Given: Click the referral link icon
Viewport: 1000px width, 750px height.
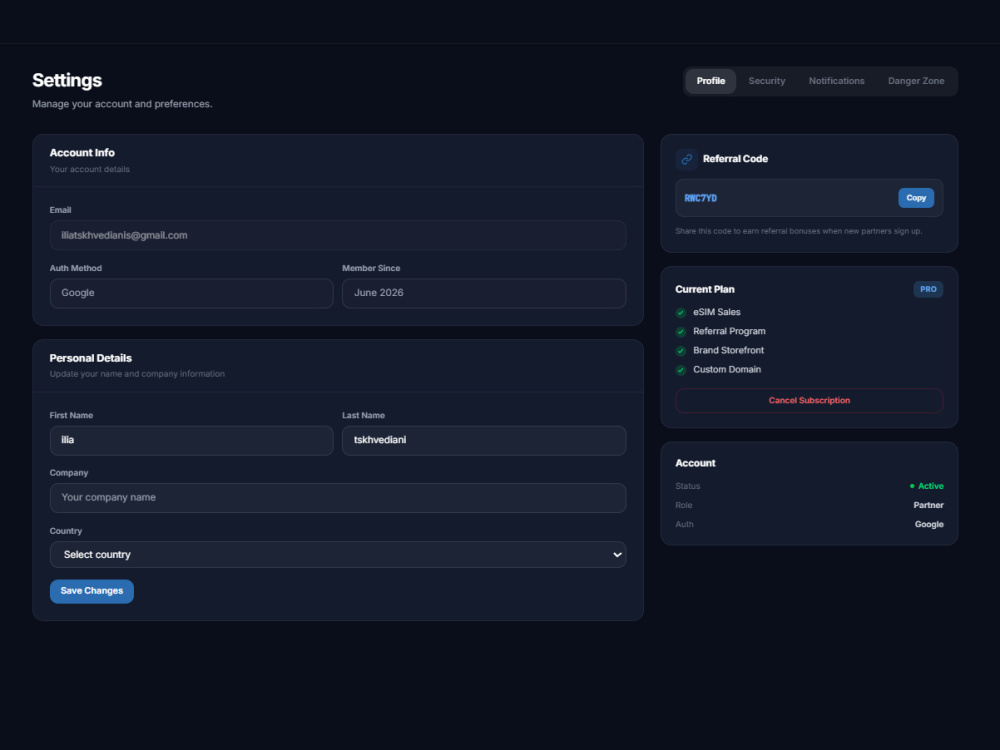Looking at the screenshot, I should pyautogui.click(x=686, y=159).
